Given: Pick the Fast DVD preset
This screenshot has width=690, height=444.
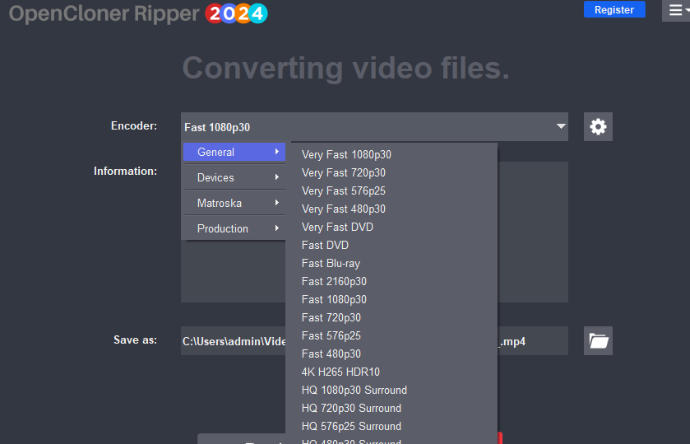Looking at the screenshot, I should point(325,245).
